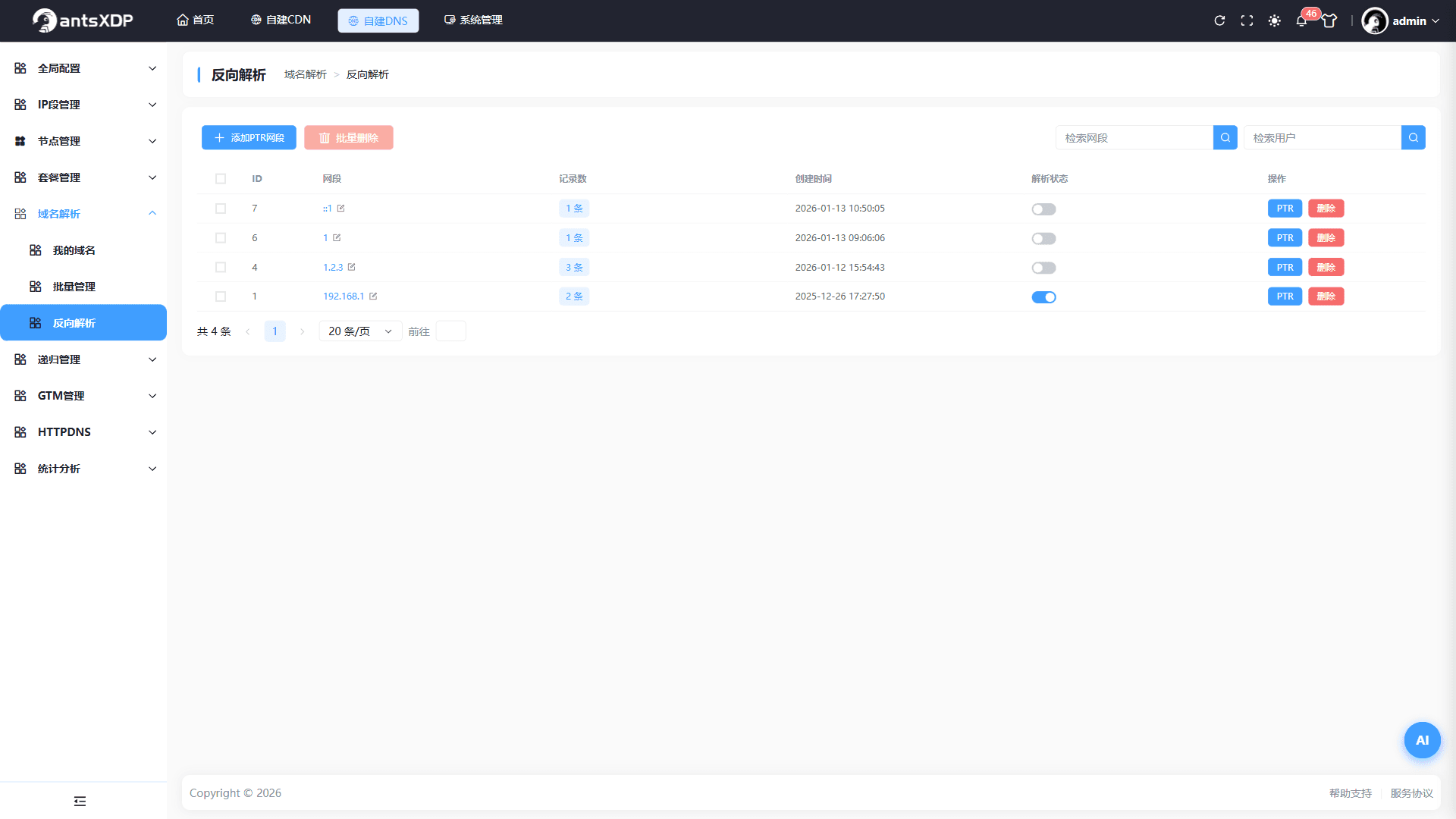Switch to 自建CDN top tab
1456x819 pixels.
[281, 20]
